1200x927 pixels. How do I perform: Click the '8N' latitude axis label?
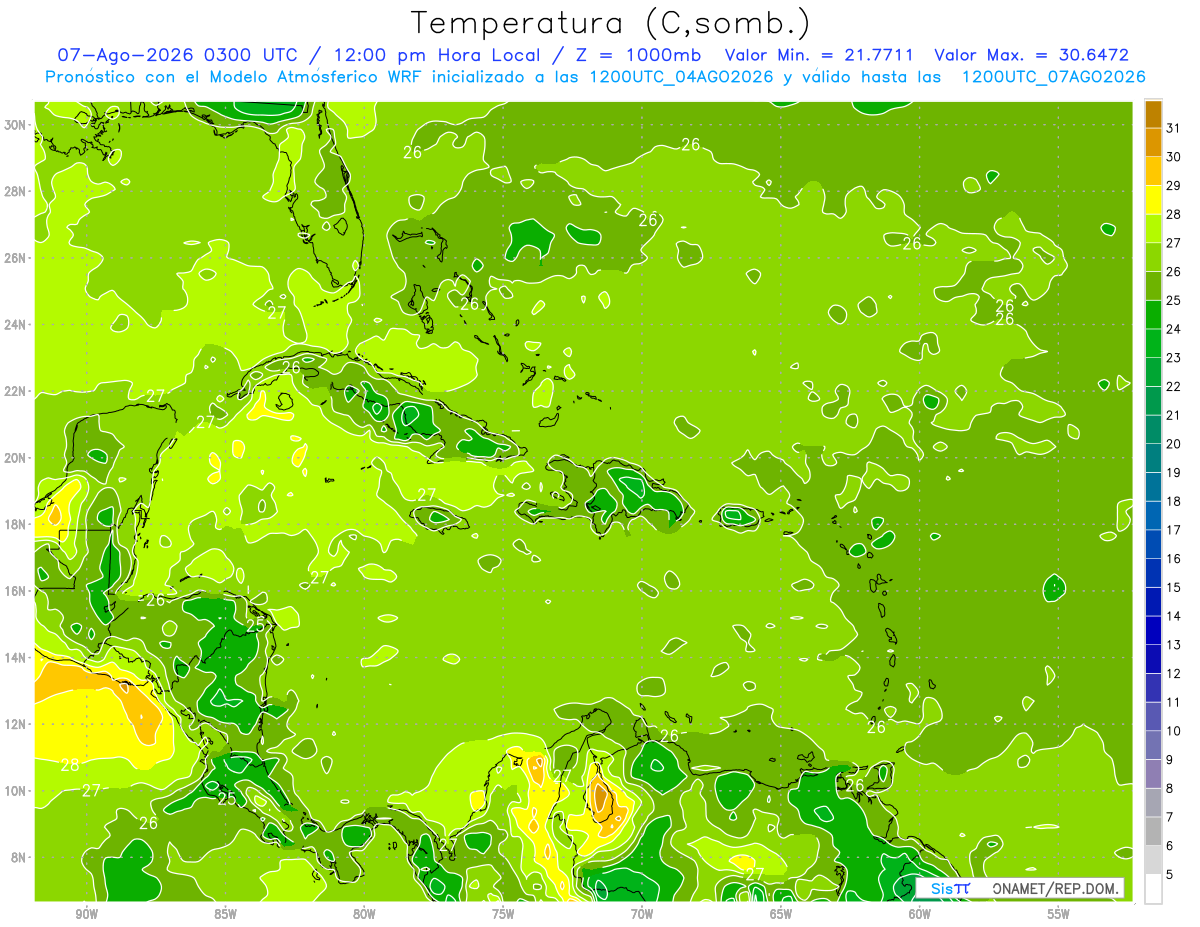click(x=18, y=857)
